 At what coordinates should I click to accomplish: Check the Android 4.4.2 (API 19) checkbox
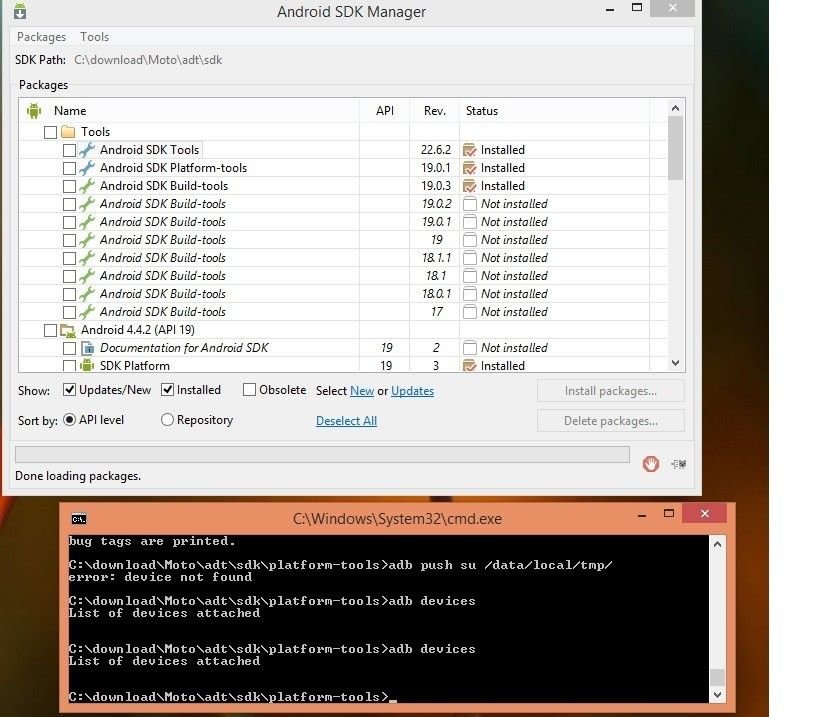(x=50, y=331)
